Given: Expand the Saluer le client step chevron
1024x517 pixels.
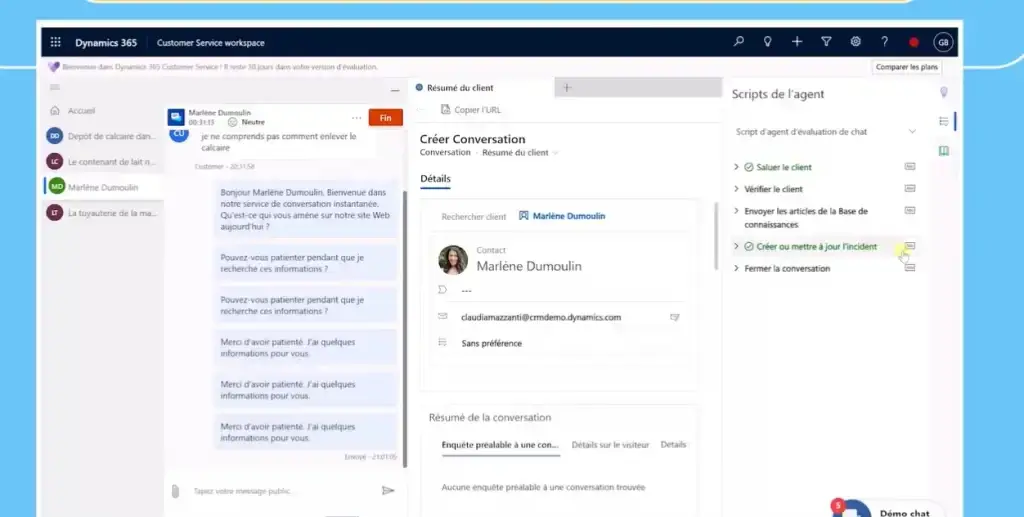Looking at the screenshot, I should click(x=736, y=167).
